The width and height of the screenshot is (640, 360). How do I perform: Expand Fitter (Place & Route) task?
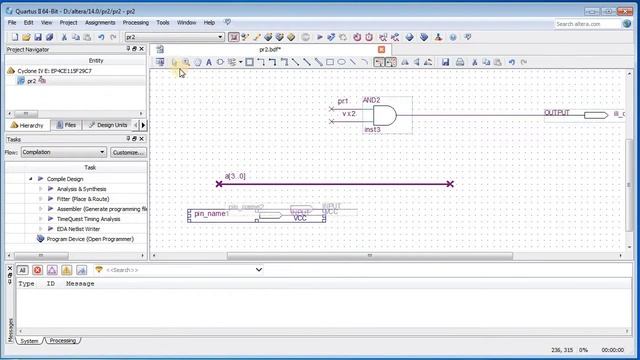40,199
